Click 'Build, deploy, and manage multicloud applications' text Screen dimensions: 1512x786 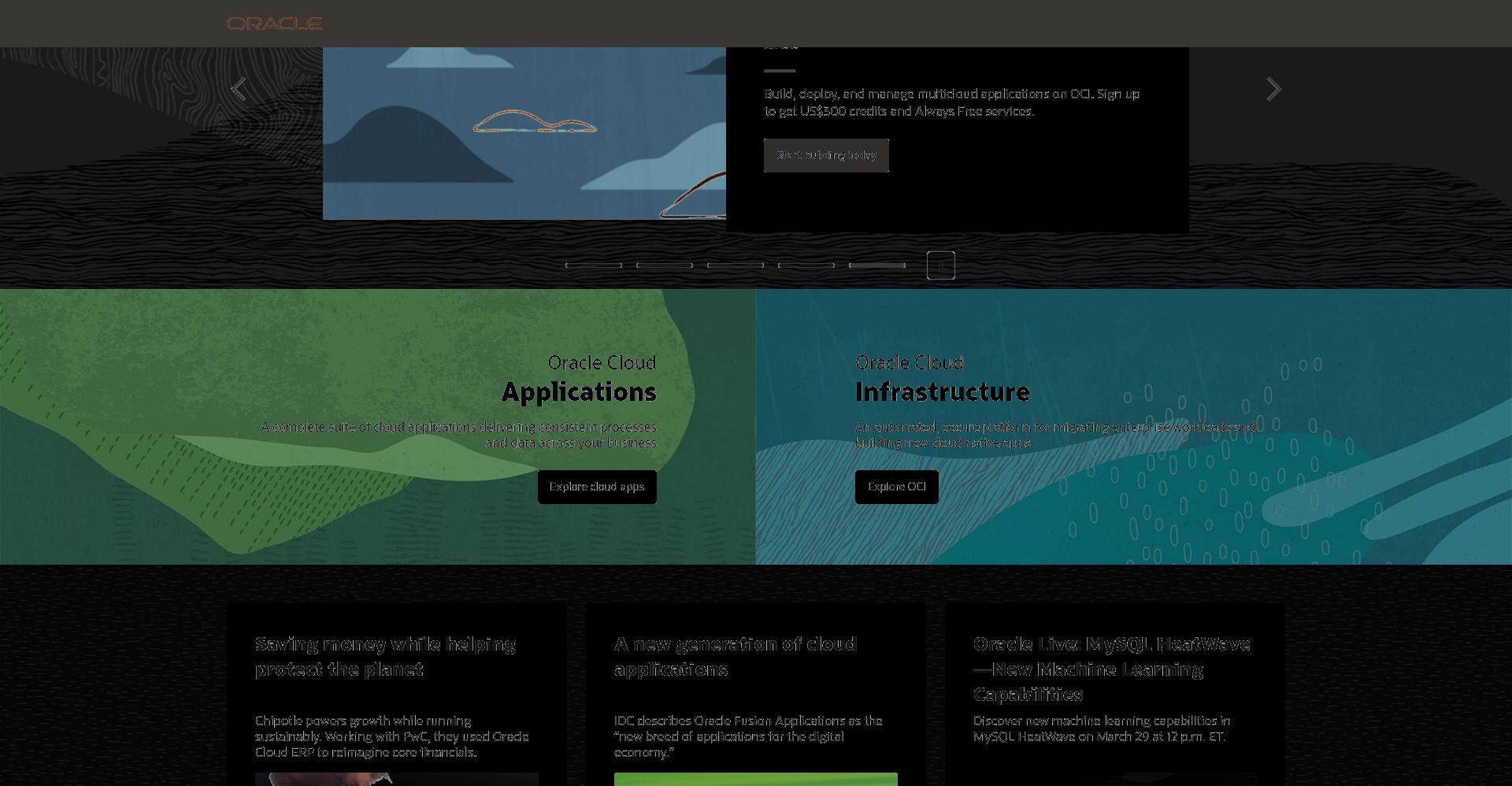[x=952, y=102]
